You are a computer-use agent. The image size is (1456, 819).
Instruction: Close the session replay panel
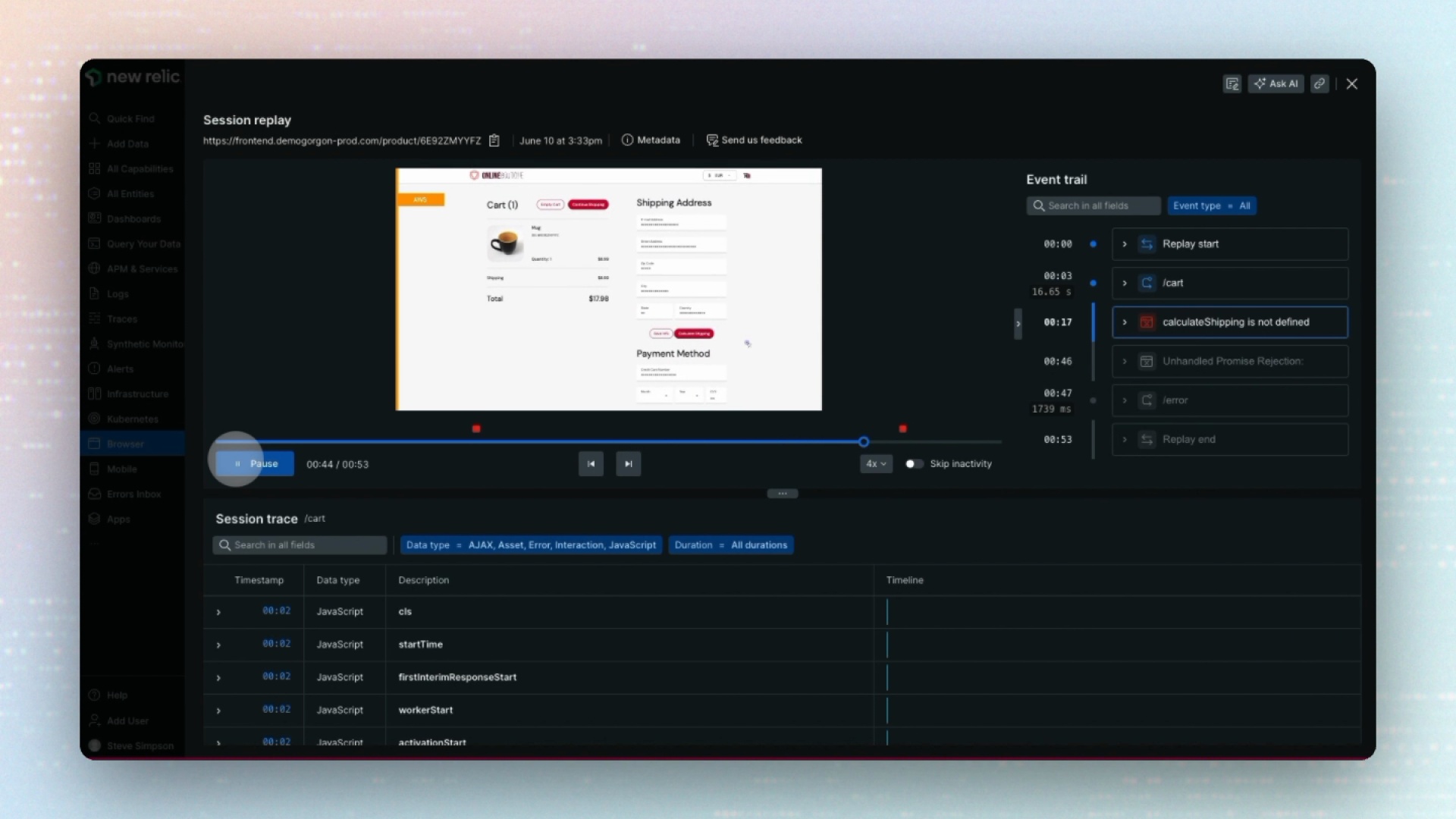coord(1352,84)
